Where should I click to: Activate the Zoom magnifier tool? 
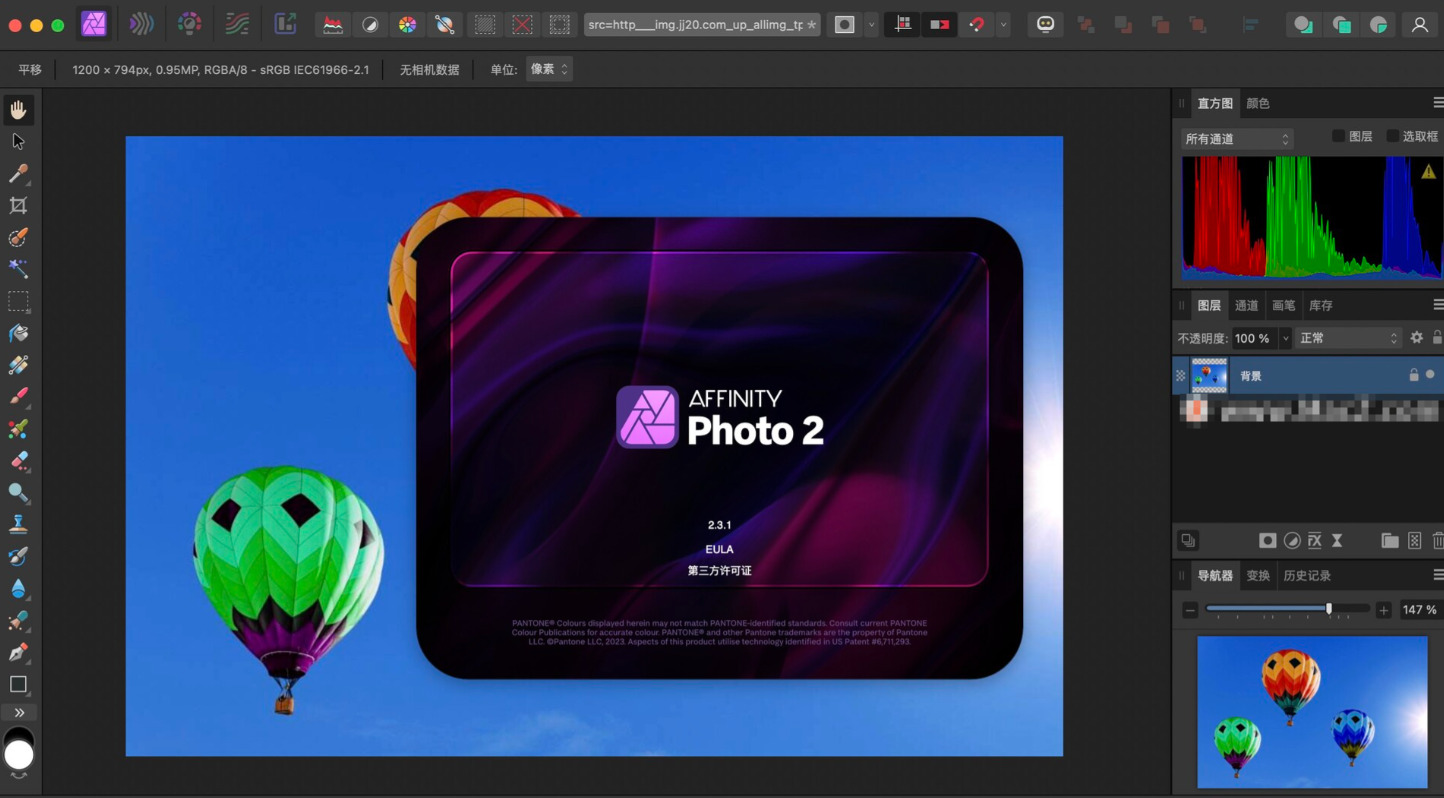coord(18,492)
